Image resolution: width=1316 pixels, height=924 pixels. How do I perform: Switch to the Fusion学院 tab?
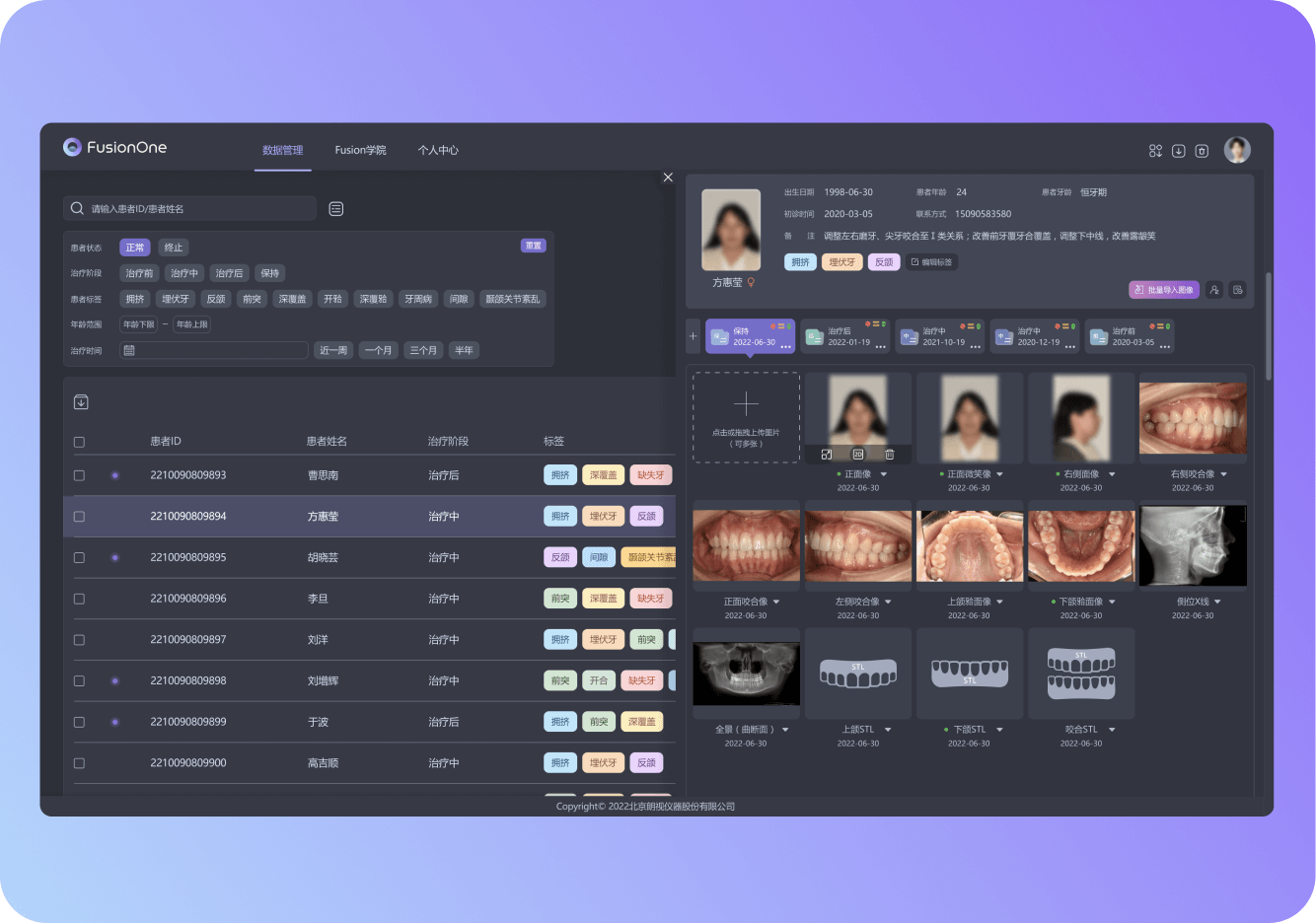359,150
